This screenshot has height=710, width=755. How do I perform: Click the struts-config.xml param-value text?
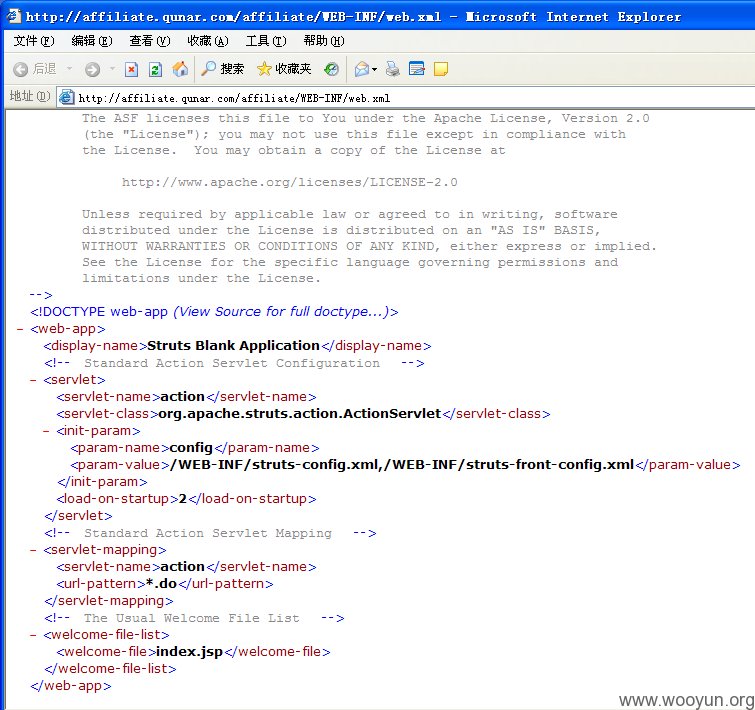(402, 465)
